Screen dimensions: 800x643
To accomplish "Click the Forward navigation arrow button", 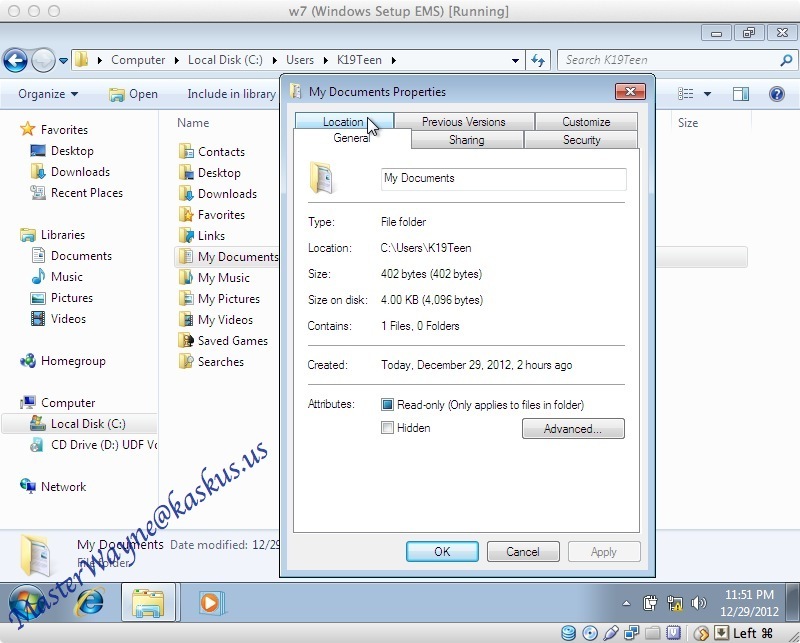I will (43, 60).
